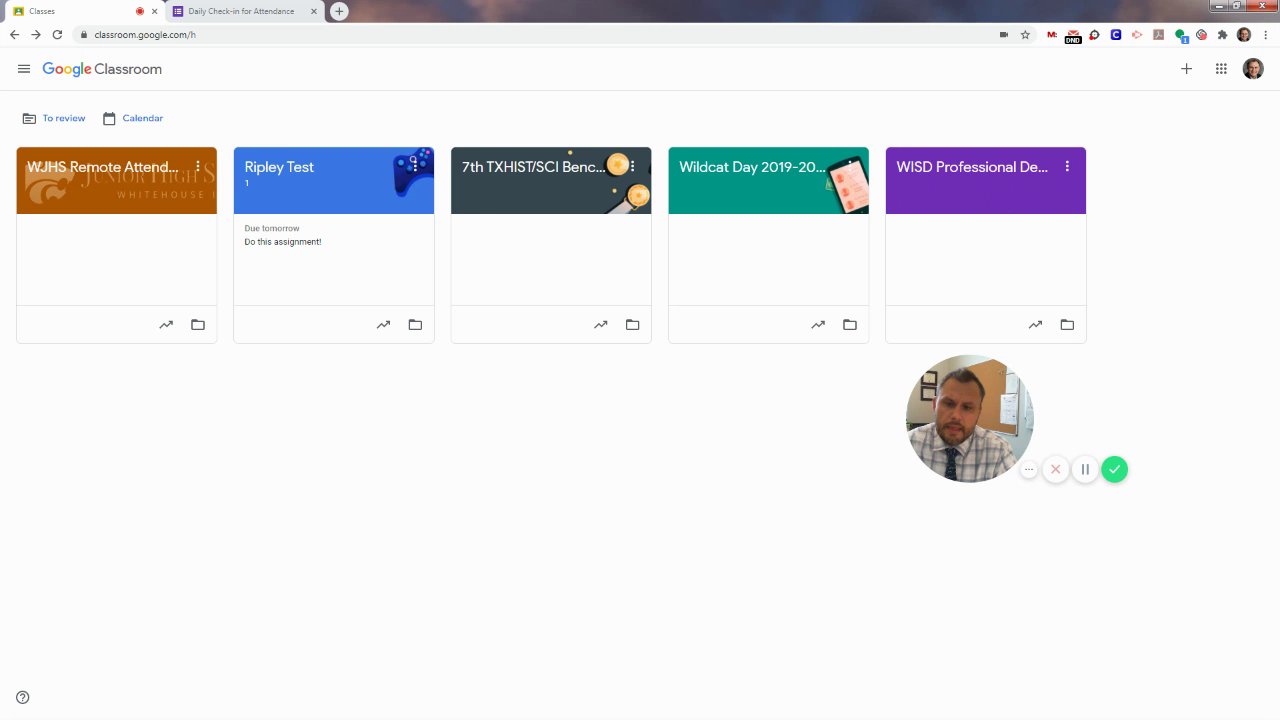This screenshot has height=720, width=1280.
Task: Open the Google apps grid
Action: point(1221,69)
